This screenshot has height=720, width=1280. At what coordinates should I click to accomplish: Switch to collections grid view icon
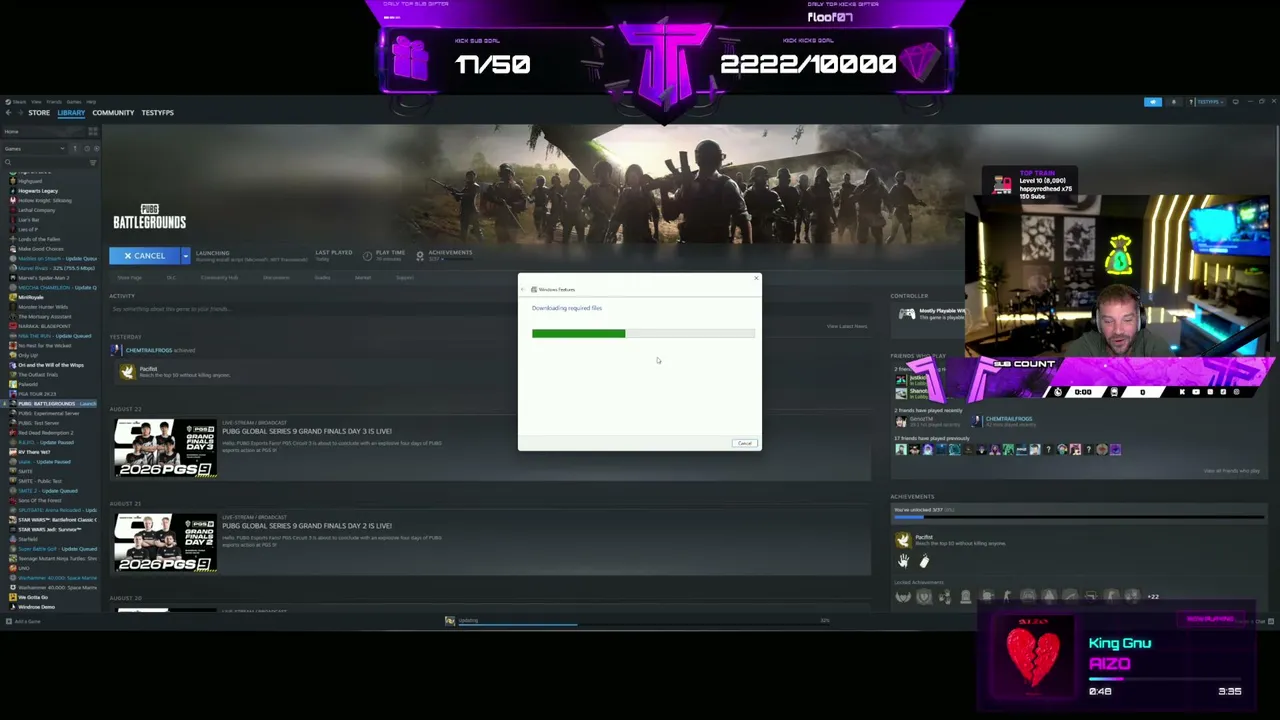(93, 132)
